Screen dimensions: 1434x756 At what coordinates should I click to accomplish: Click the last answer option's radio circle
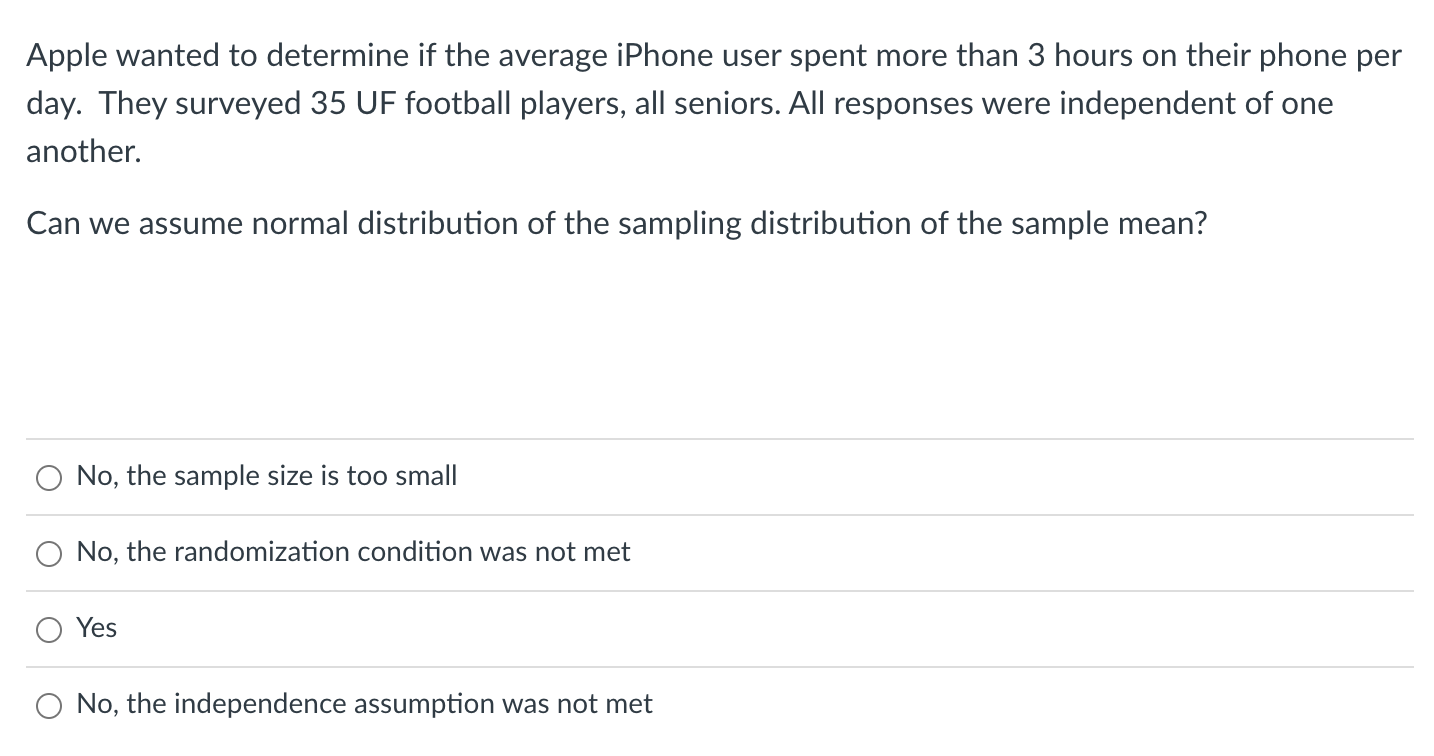[48, 704]
